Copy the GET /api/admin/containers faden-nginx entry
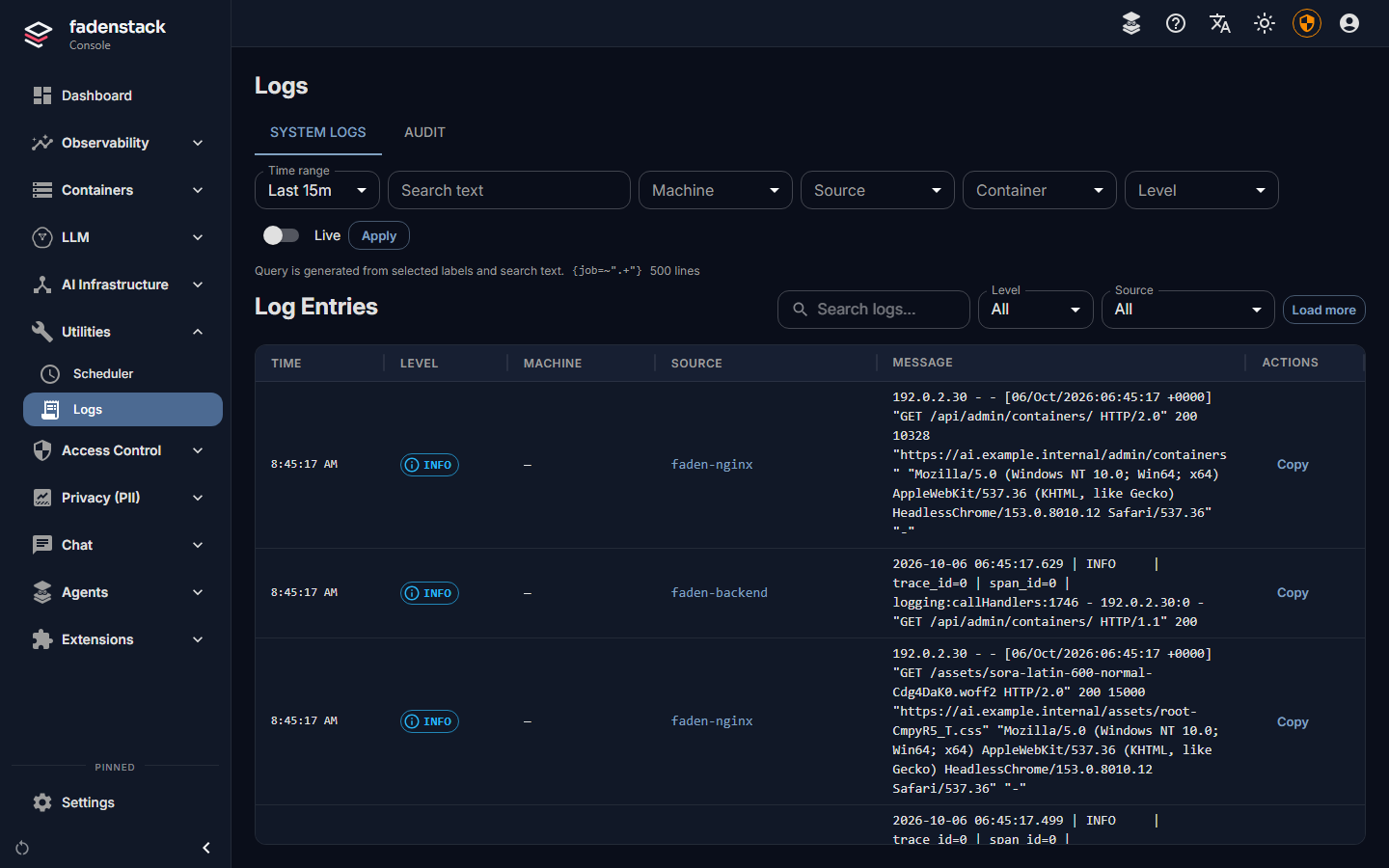1389x868 pixels. [x=1293, y=465]
